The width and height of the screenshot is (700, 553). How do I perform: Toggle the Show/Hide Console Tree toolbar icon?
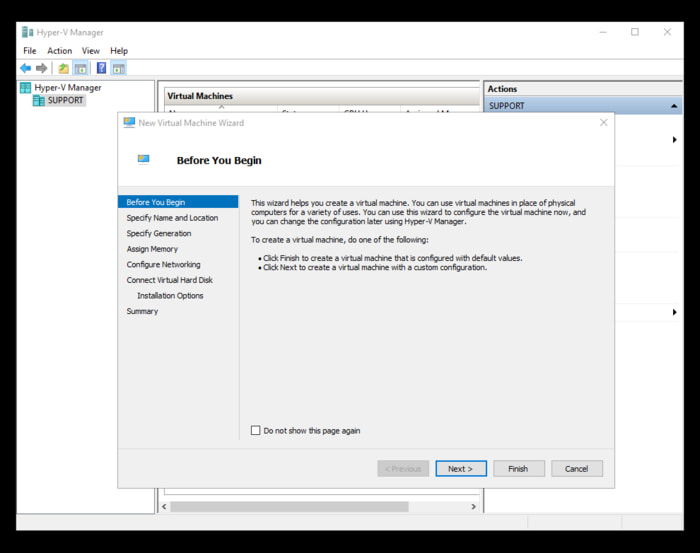point(80,68)
